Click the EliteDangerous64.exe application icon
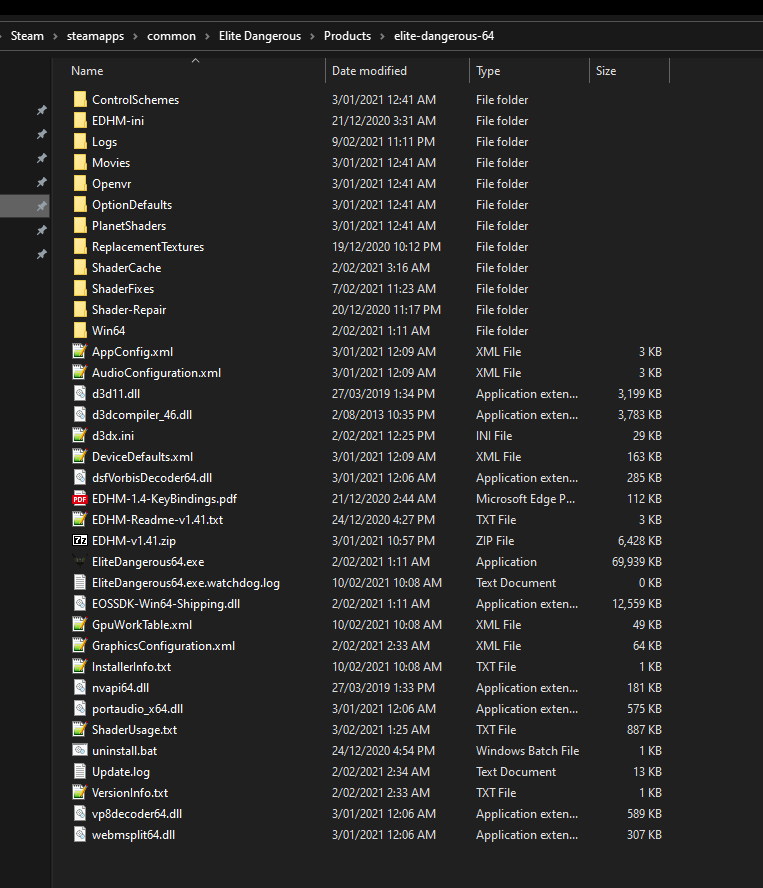 80,562
